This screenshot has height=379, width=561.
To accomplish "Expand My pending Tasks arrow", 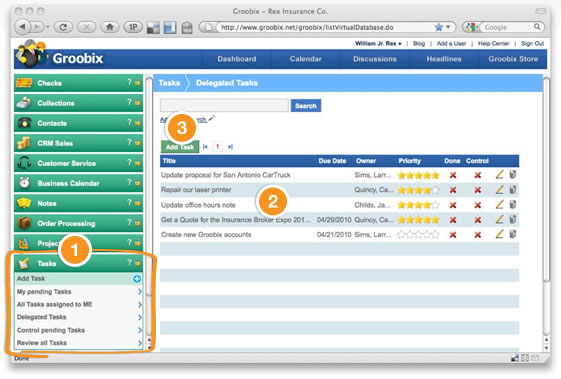I will coord(140,292).
